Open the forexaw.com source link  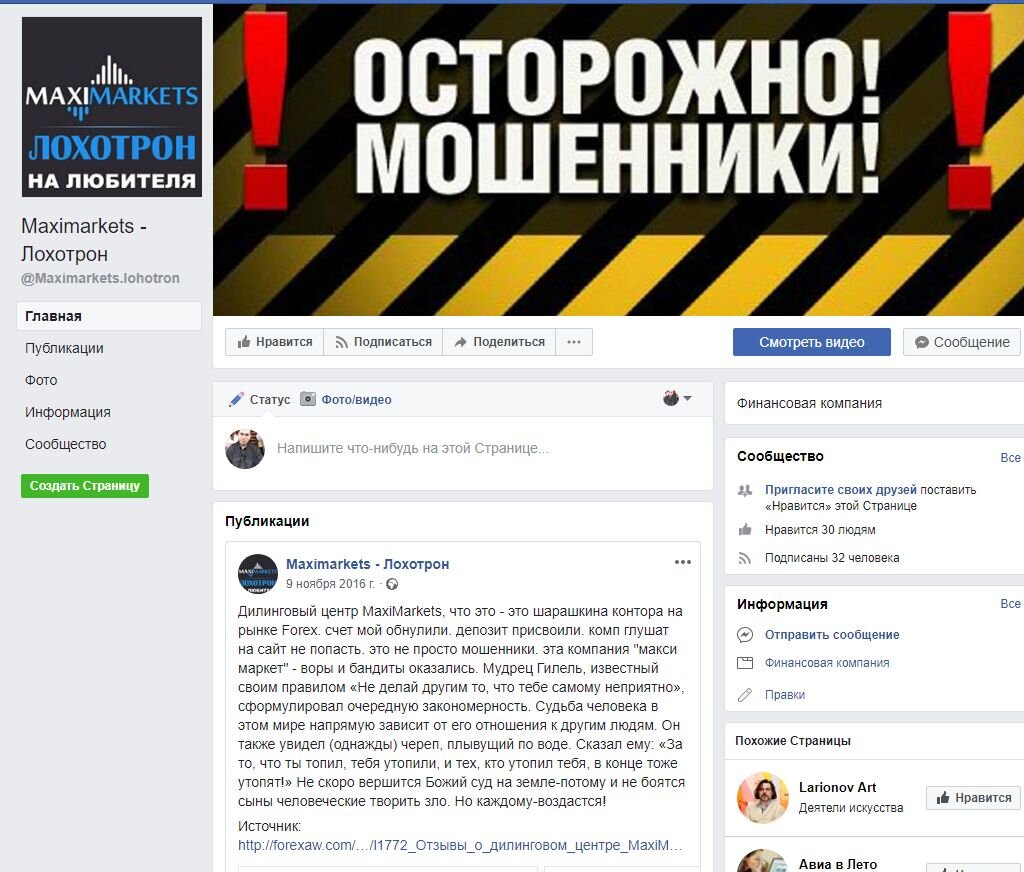460,845
